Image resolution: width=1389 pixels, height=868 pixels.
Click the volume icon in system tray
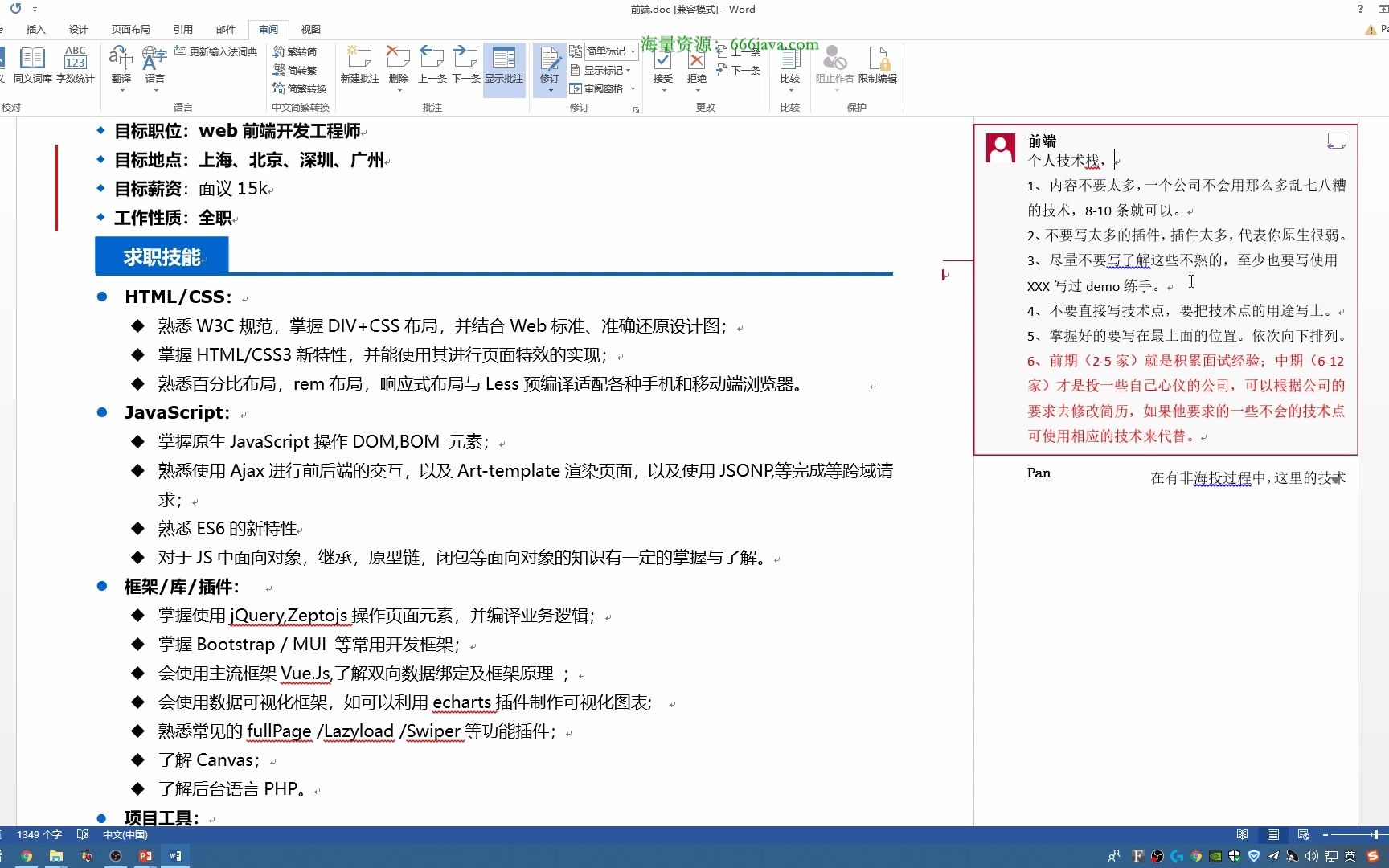click(x=1311, y=856)
